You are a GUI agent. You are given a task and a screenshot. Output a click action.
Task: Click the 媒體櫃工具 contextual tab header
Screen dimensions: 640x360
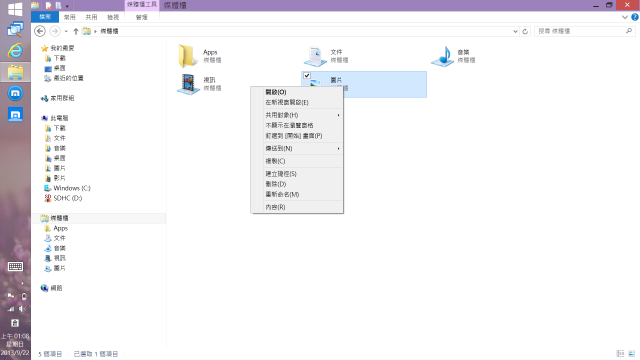[142, 5]
